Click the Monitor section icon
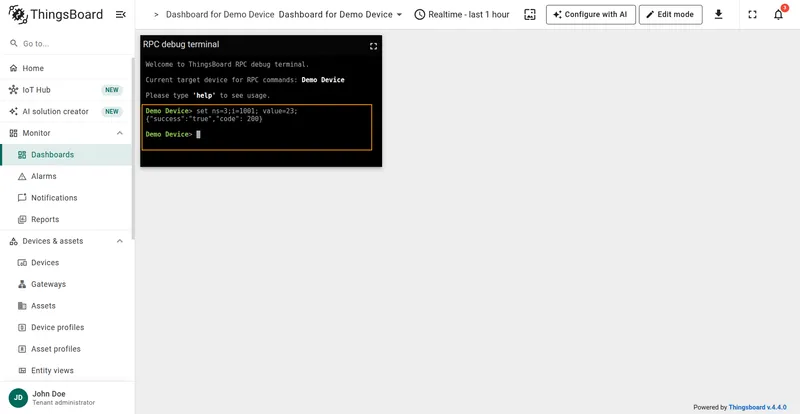 (x=13, y=133)
